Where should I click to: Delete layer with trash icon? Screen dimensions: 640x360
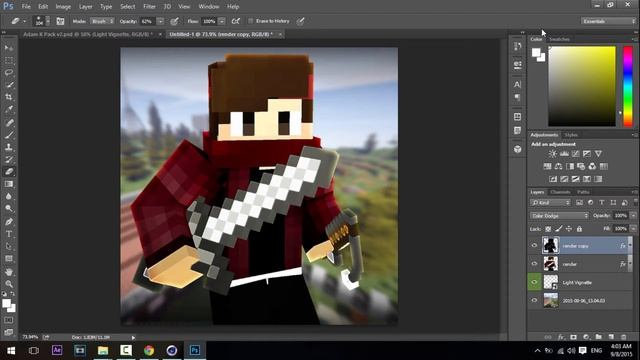click(624, 337)
